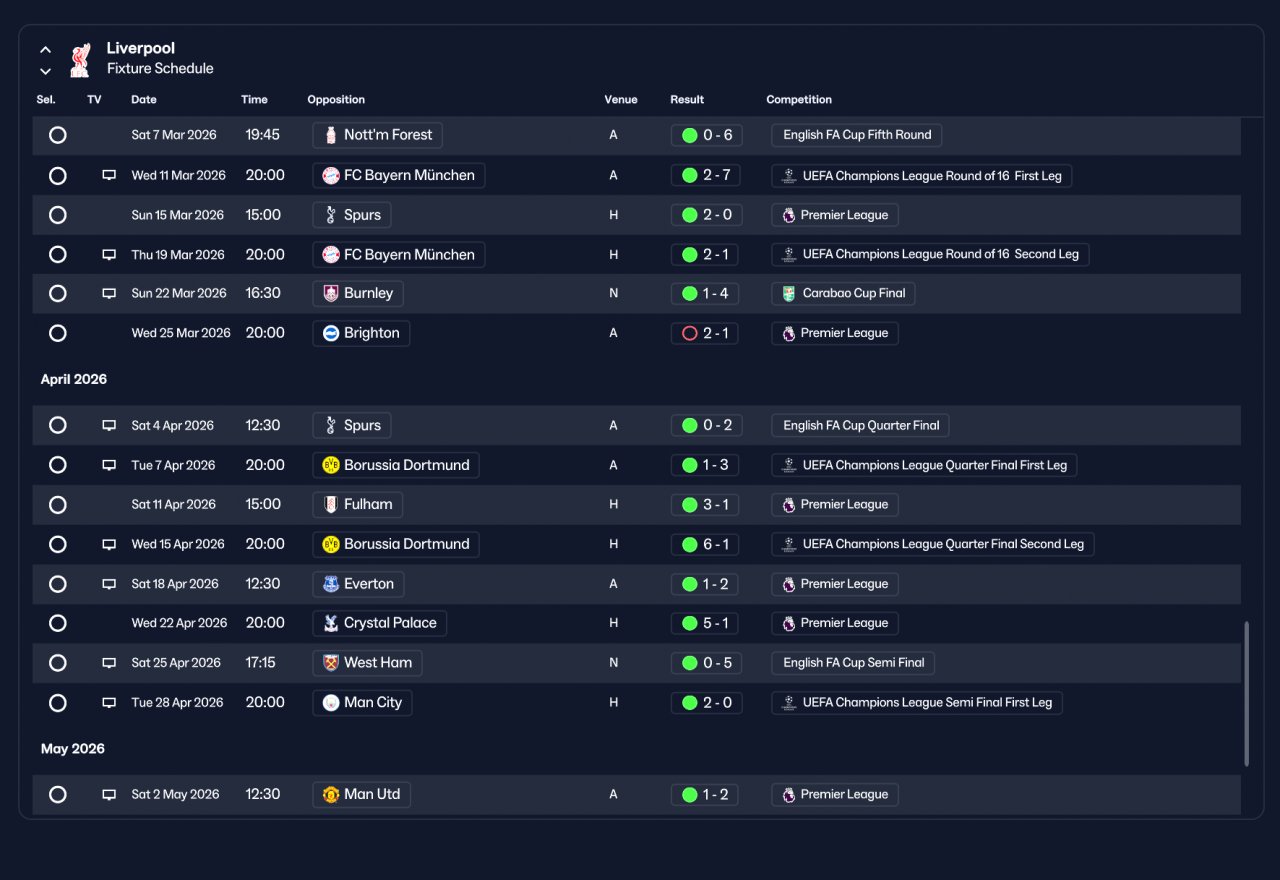The width and height of the screenshot is (1280, 880).
Task: Click the May 2026 month heading
Action: point(73,749)
